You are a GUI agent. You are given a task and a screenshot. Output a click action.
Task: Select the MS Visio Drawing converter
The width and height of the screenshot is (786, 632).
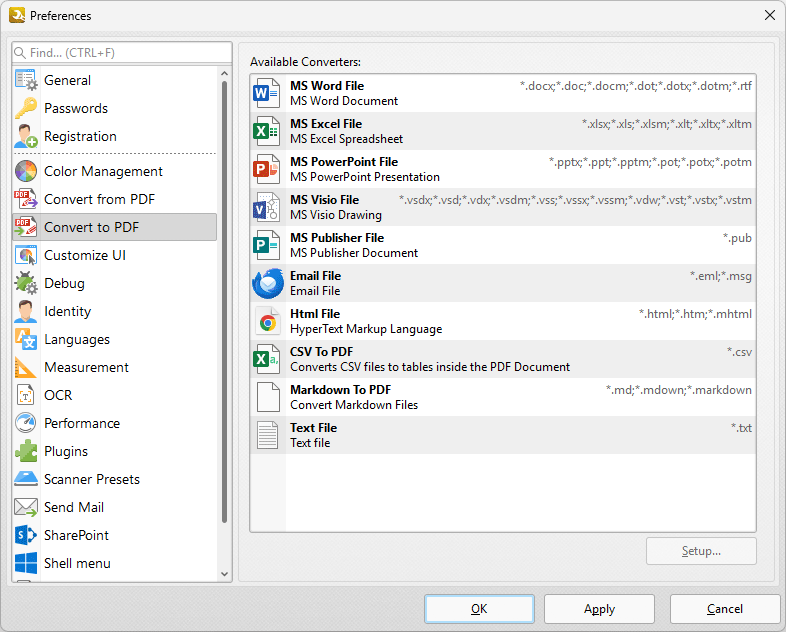[503, 207]
